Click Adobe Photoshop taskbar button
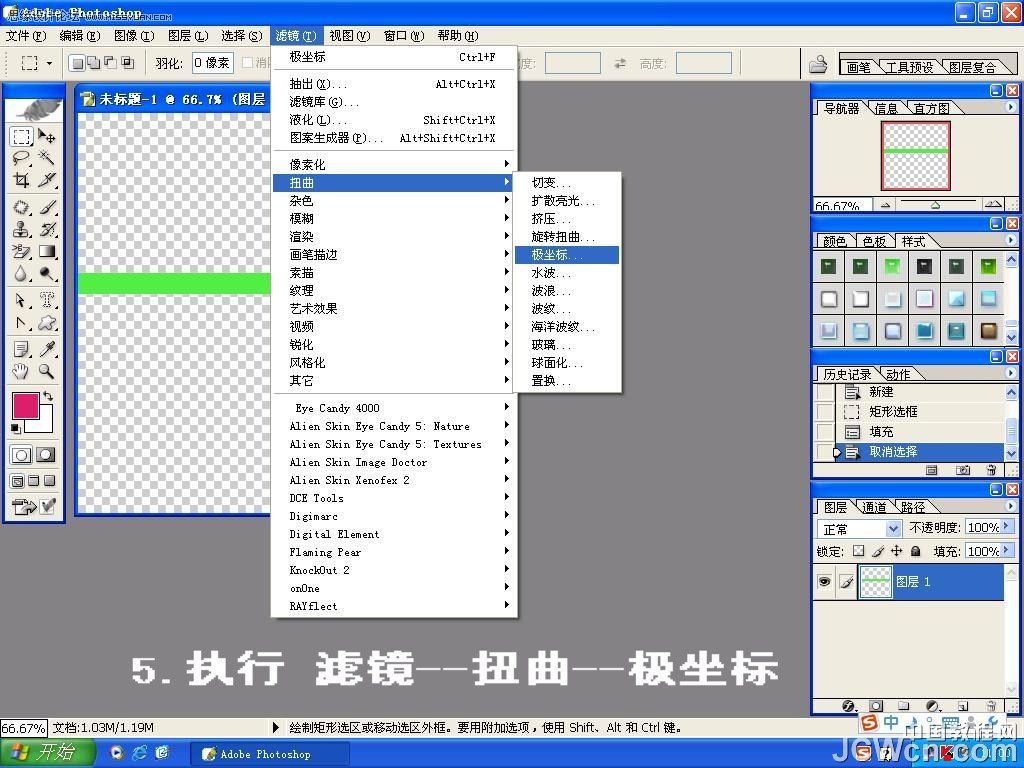Screen dimensions: 1024x768 [270, 754]
